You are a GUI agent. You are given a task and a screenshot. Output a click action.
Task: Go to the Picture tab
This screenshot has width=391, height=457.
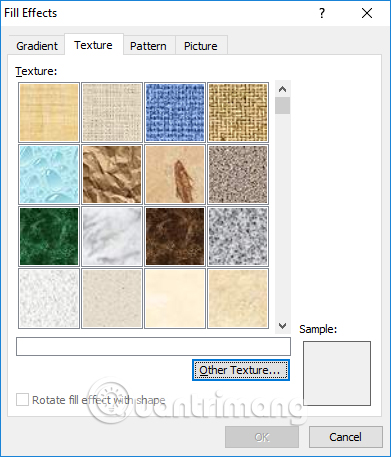201,46
